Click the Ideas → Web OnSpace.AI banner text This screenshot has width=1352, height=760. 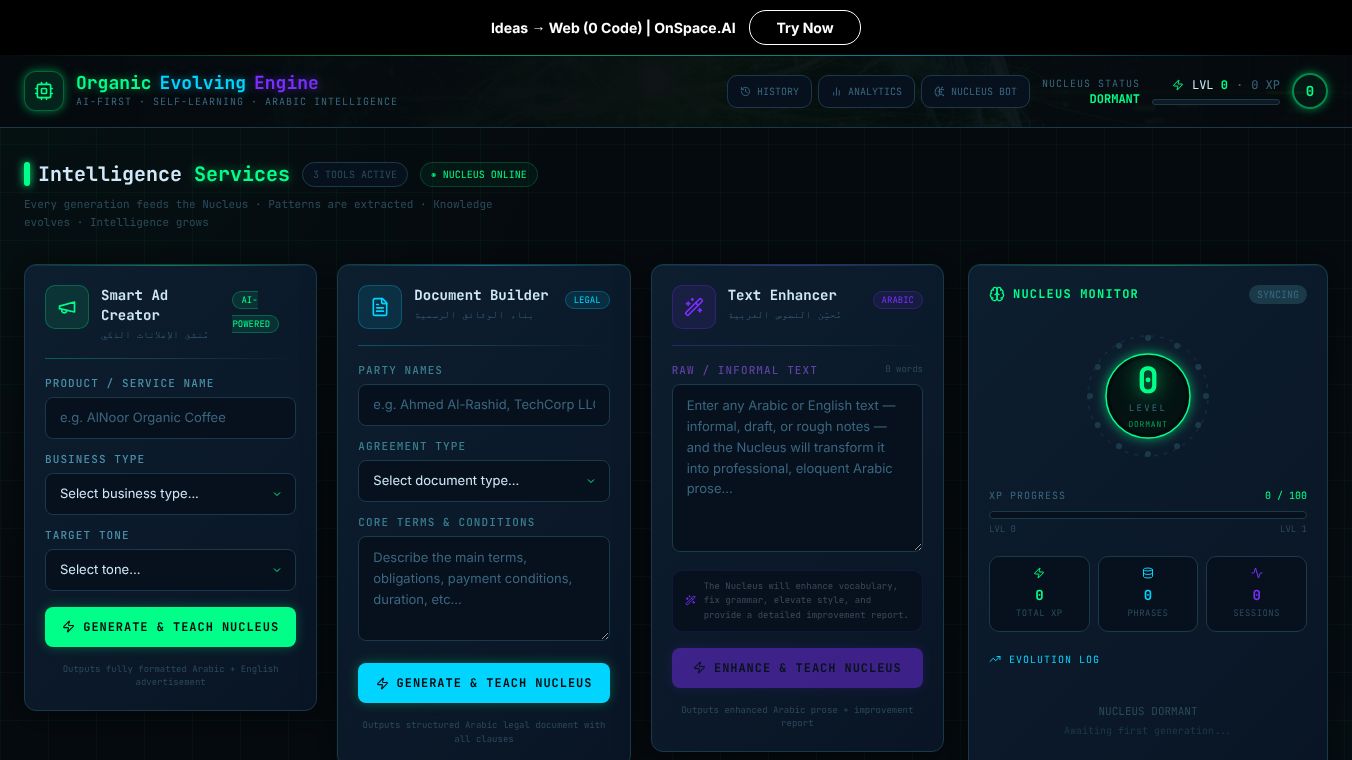pyautogui.click(x=613, y=28)
